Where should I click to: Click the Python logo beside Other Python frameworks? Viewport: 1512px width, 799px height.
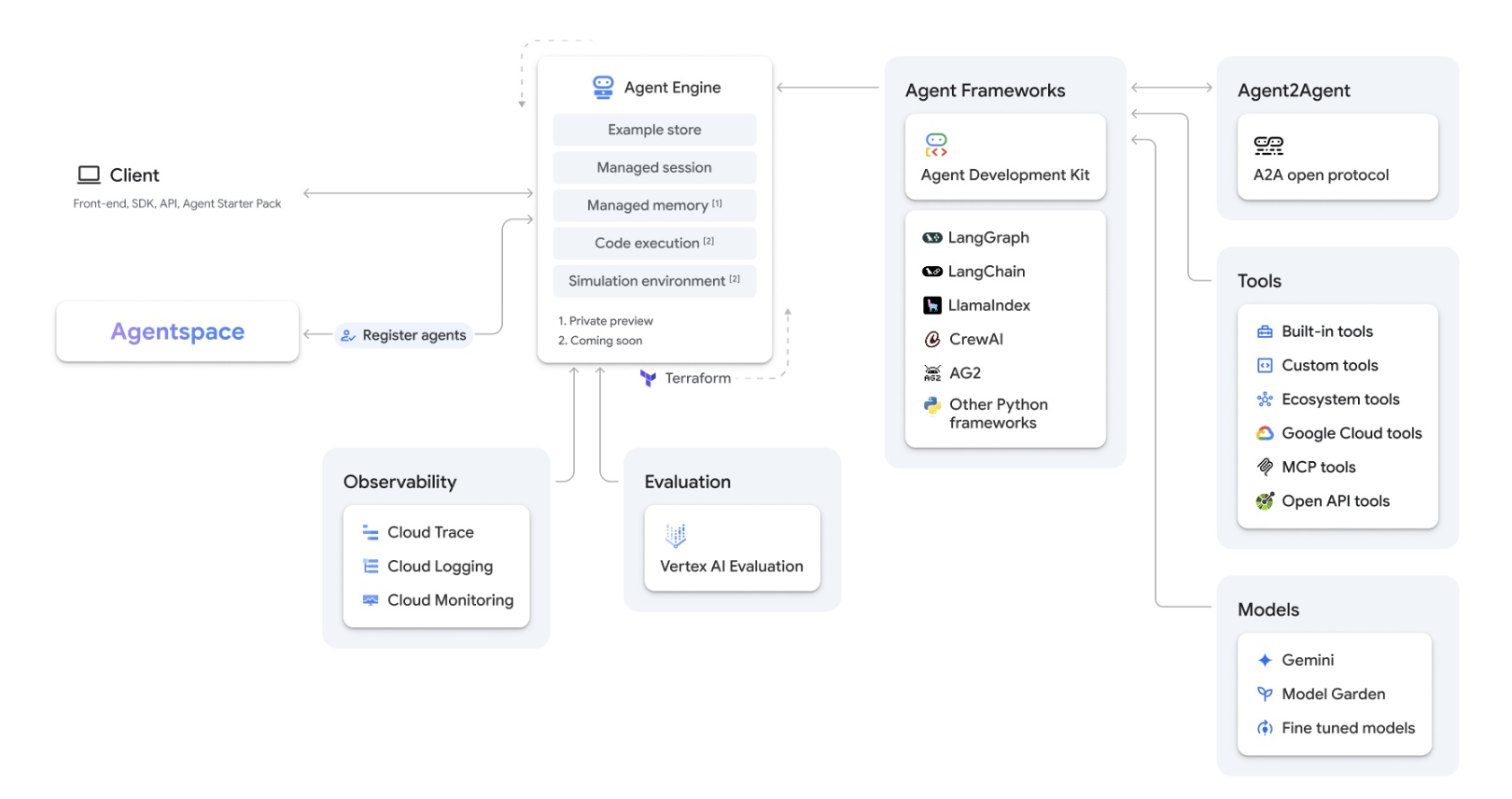click(932, 405)
